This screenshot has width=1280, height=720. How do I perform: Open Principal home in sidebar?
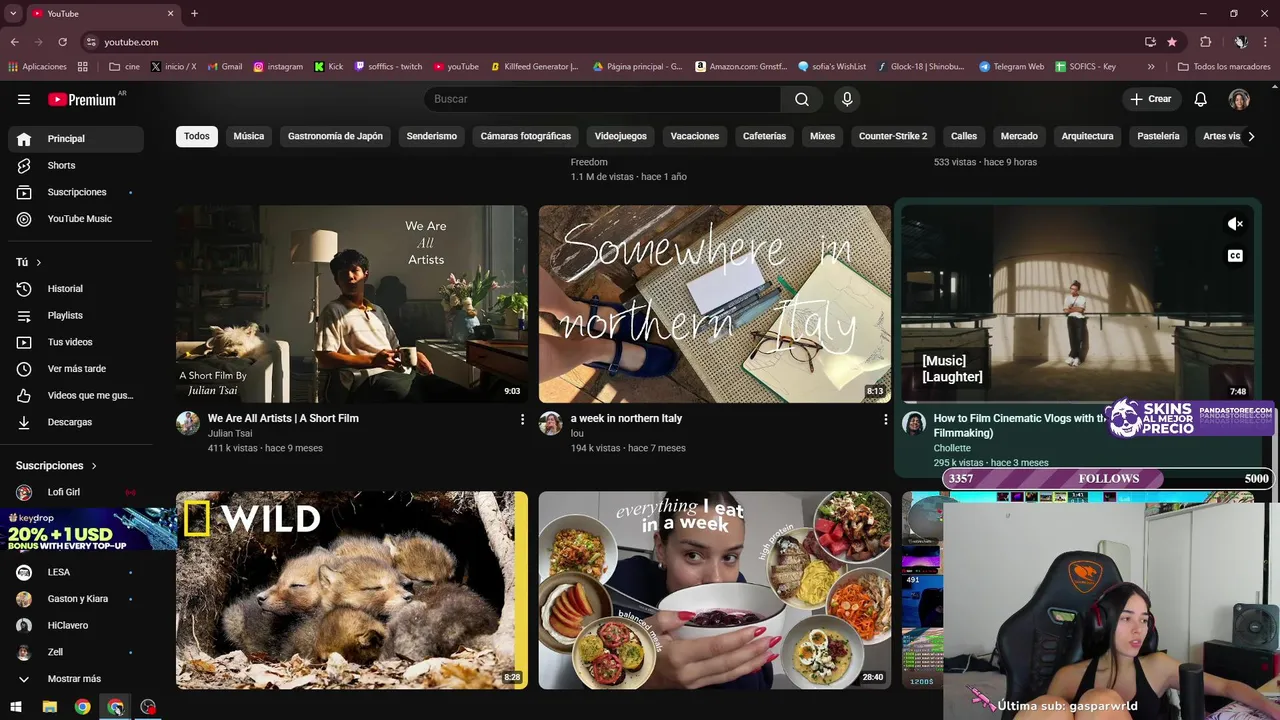(76, 139)
